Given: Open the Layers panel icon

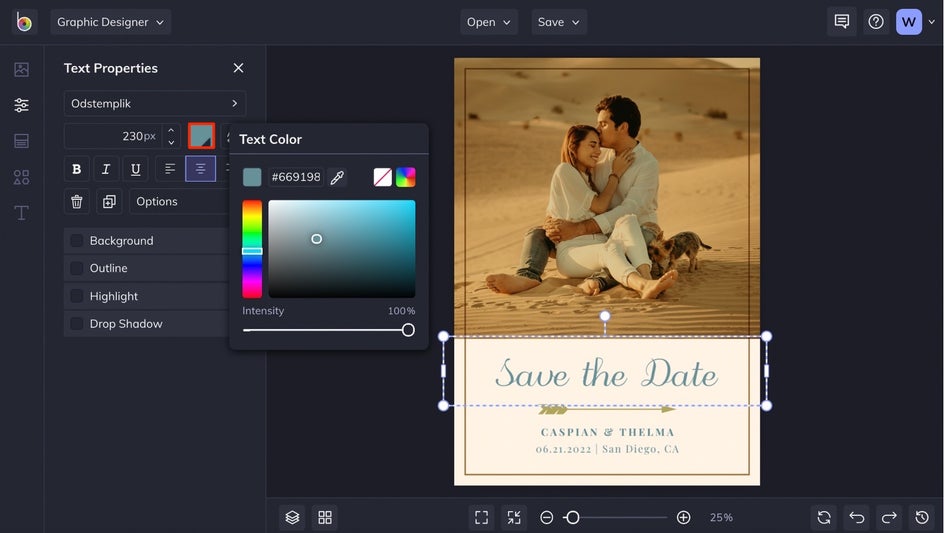Looking at the screenshot, I should pos(292,517).
